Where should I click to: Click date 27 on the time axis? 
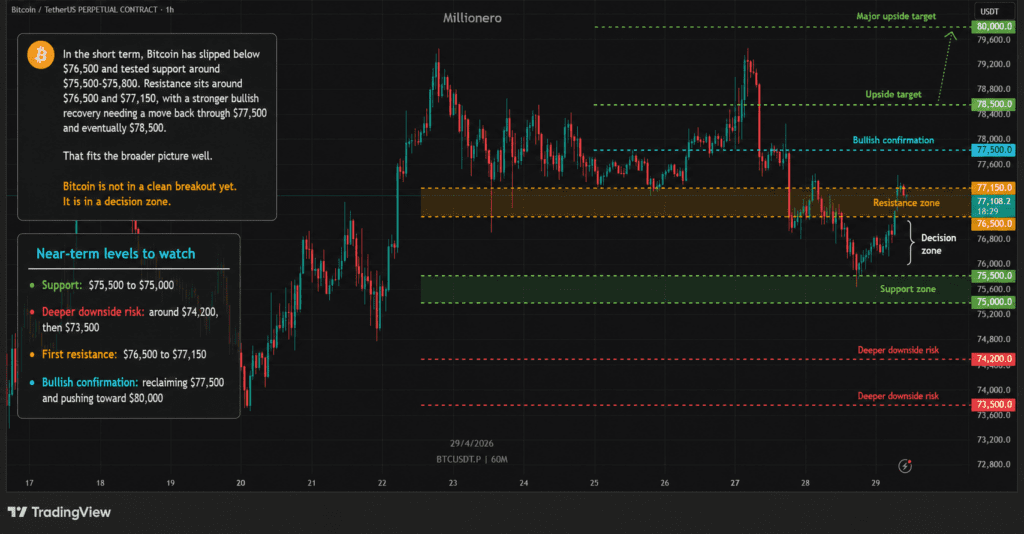pos(735,482)
